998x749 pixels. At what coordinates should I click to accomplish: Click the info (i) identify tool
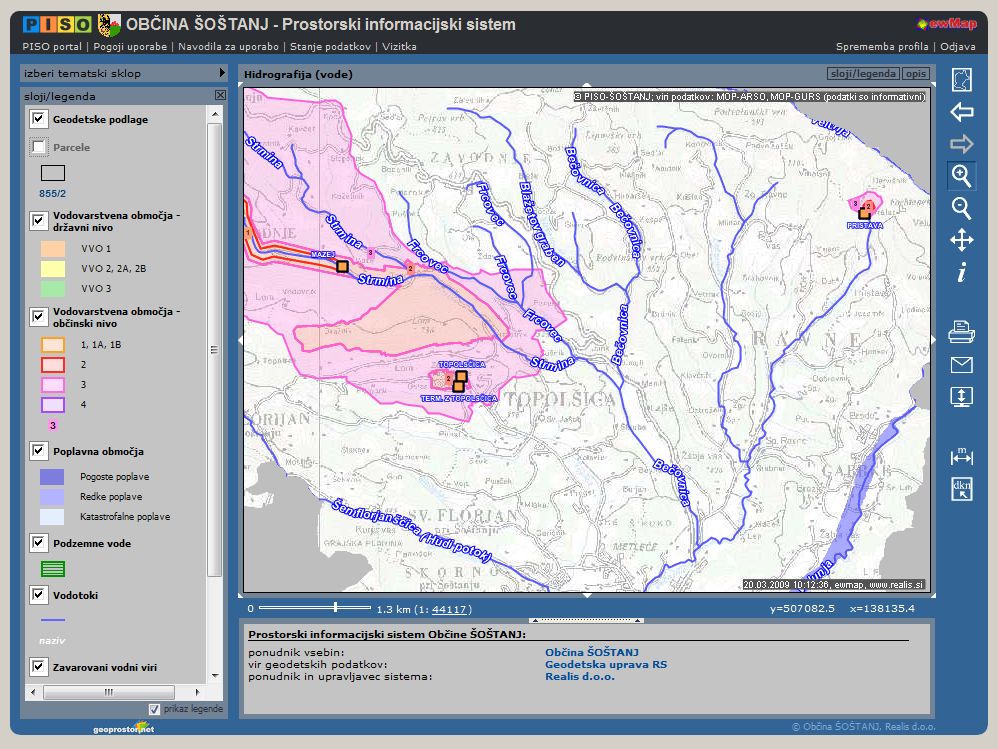pyautogui.click(x=961, y=272)
